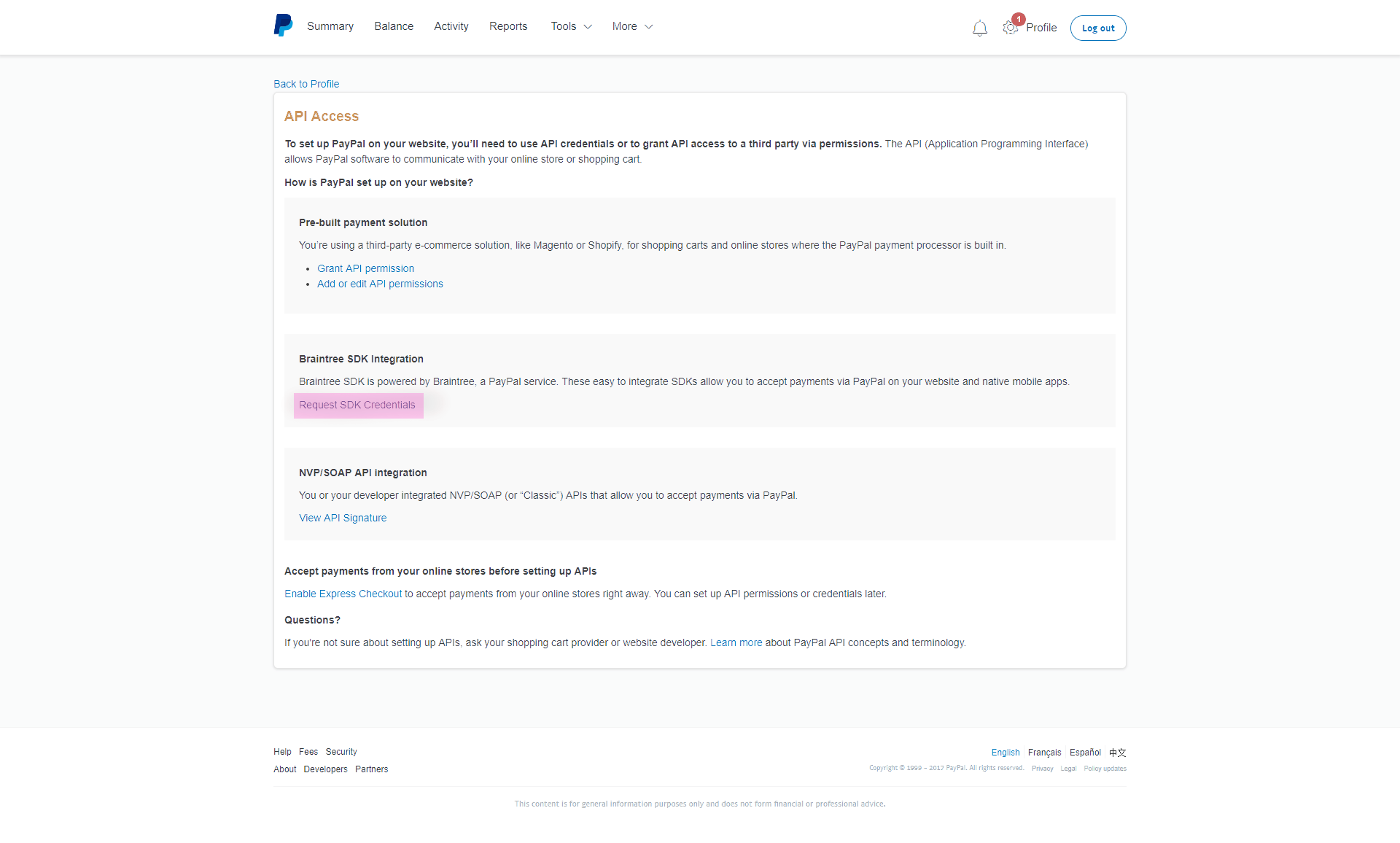Open Policy updates footer link
This screenshot has height=843, width=1400.
point(1105,769)
